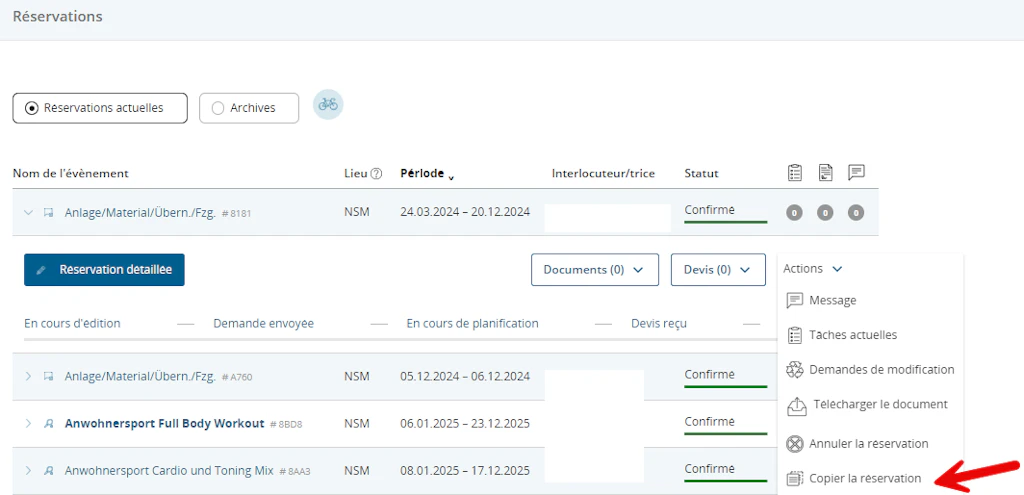This screenshot has width=1024, height=495.
Task: Click the help icon beside Lieu
Action: [376, 173]
